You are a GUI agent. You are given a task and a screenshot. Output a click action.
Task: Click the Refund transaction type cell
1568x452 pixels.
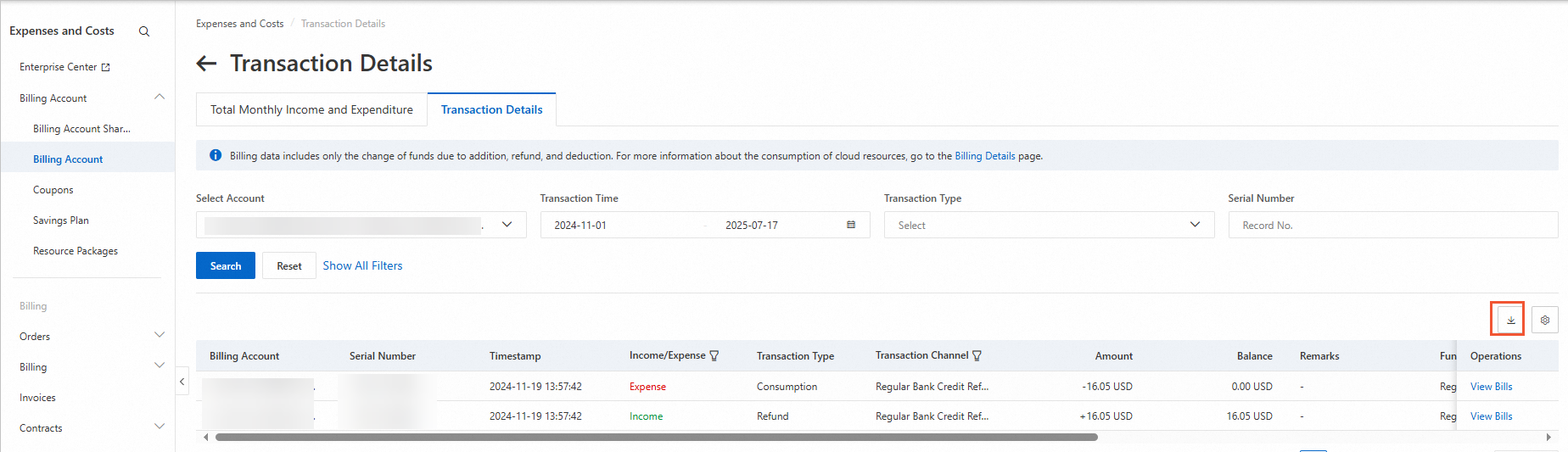click(773, 416)
